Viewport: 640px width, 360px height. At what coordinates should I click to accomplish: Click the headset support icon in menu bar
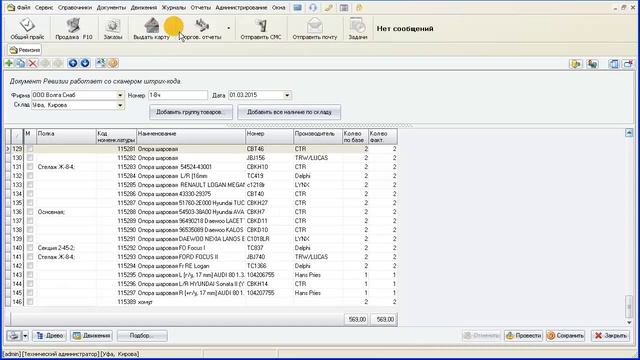[313, 7]
